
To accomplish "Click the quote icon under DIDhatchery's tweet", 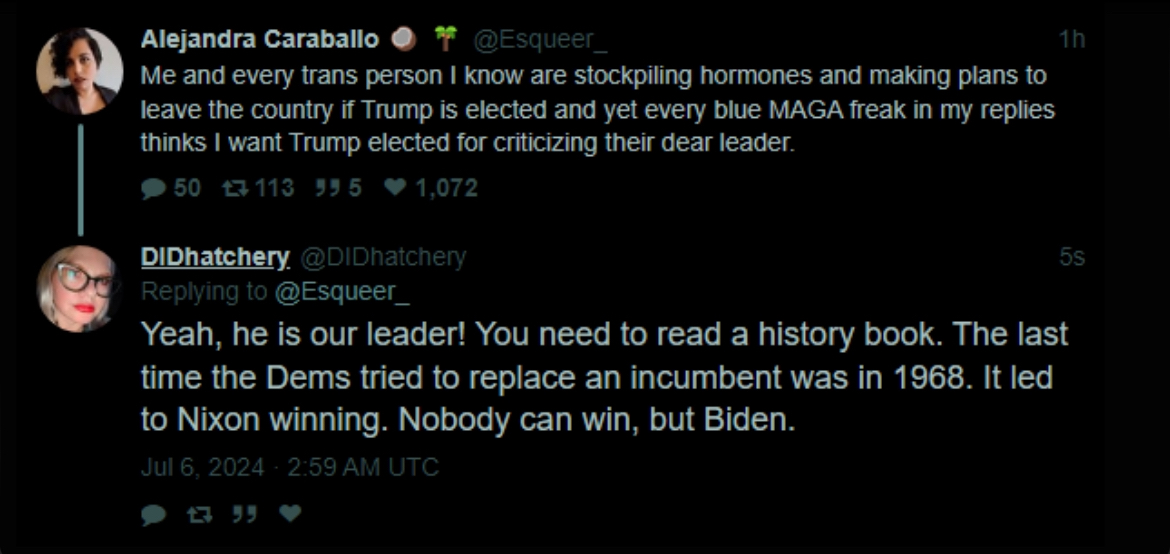I will 245,514.
